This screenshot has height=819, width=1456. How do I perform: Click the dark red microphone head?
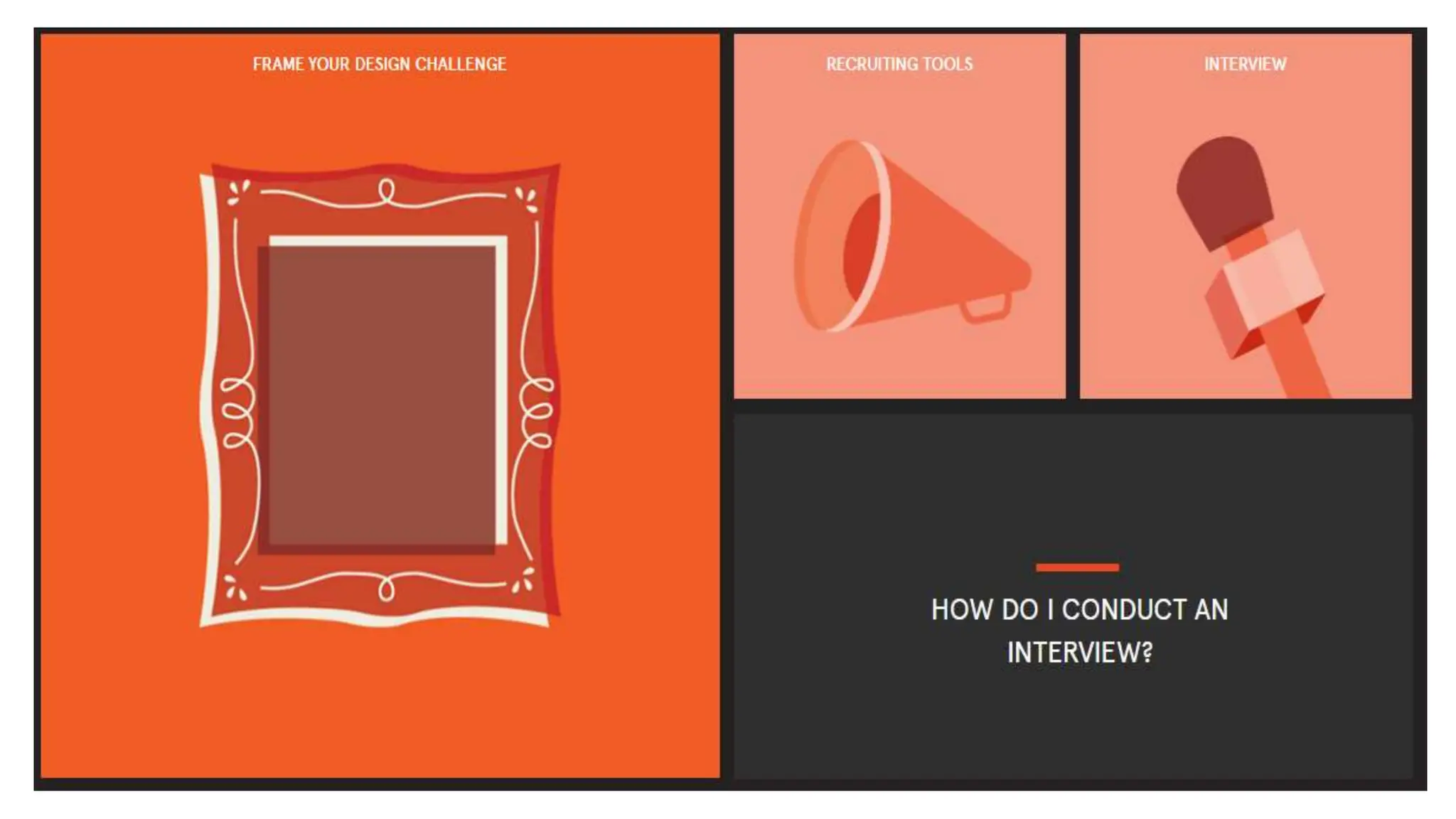point(1223,192)
